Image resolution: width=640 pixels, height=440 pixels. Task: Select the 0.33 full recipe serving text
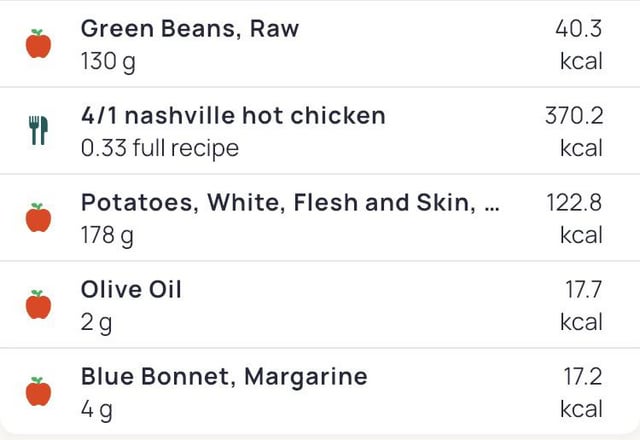point(160,148)
